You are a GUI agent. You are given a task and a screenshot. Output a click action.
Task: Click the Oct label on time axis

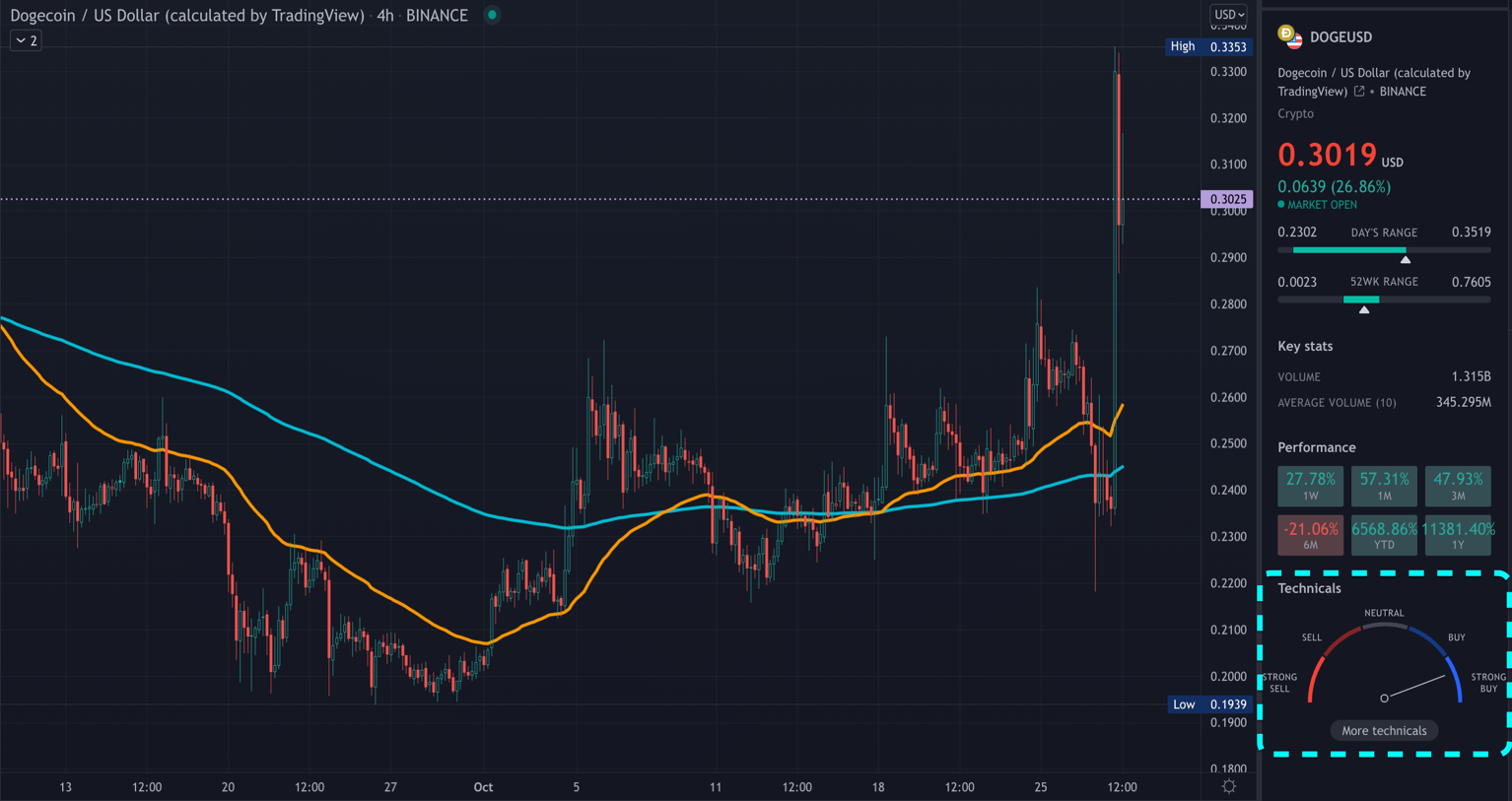483,787
